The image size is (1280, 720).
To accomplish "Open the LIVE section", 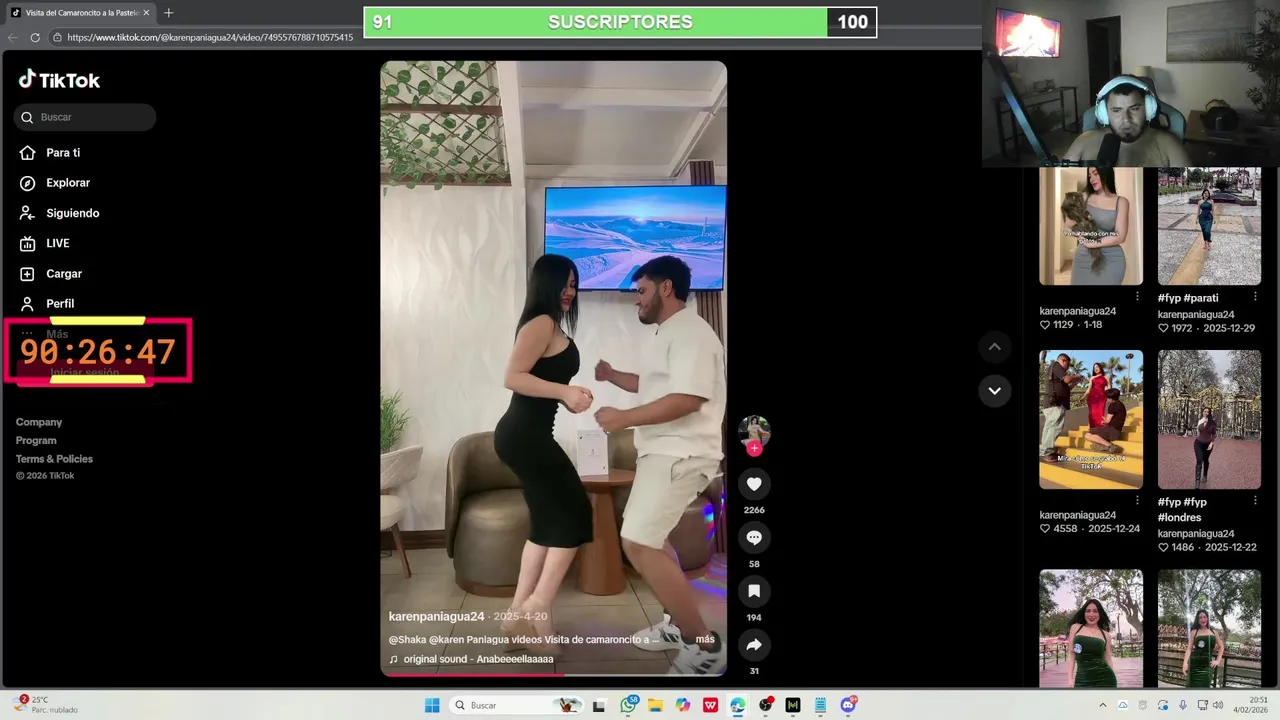I will 45,243.
